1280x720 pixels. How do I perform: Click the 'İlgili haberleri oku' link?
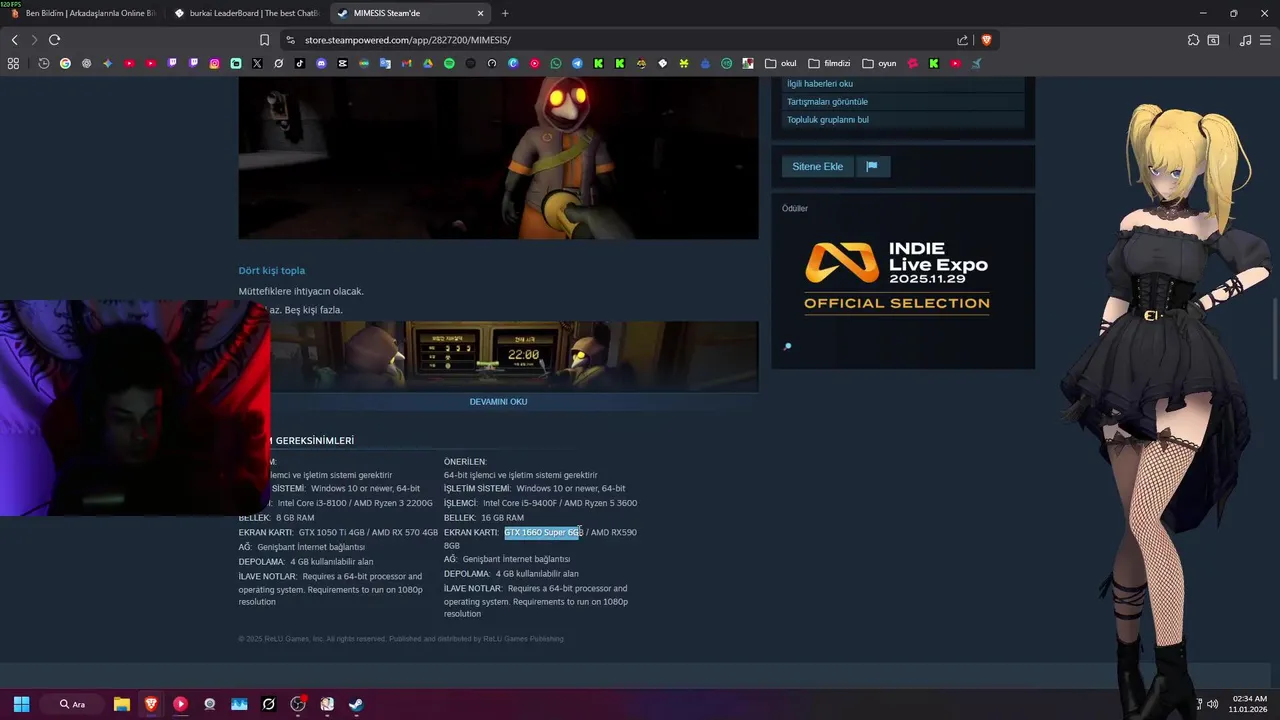click(820, 84)
